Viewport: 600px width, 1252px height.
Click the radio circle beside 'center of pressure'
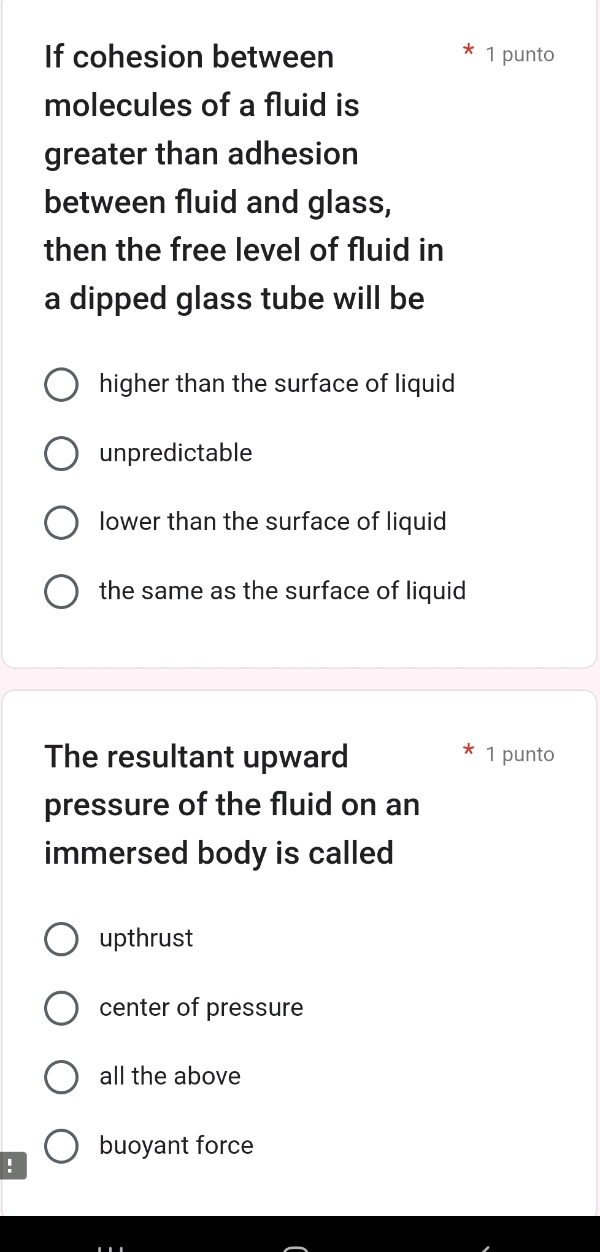[x=61, y=1008]
